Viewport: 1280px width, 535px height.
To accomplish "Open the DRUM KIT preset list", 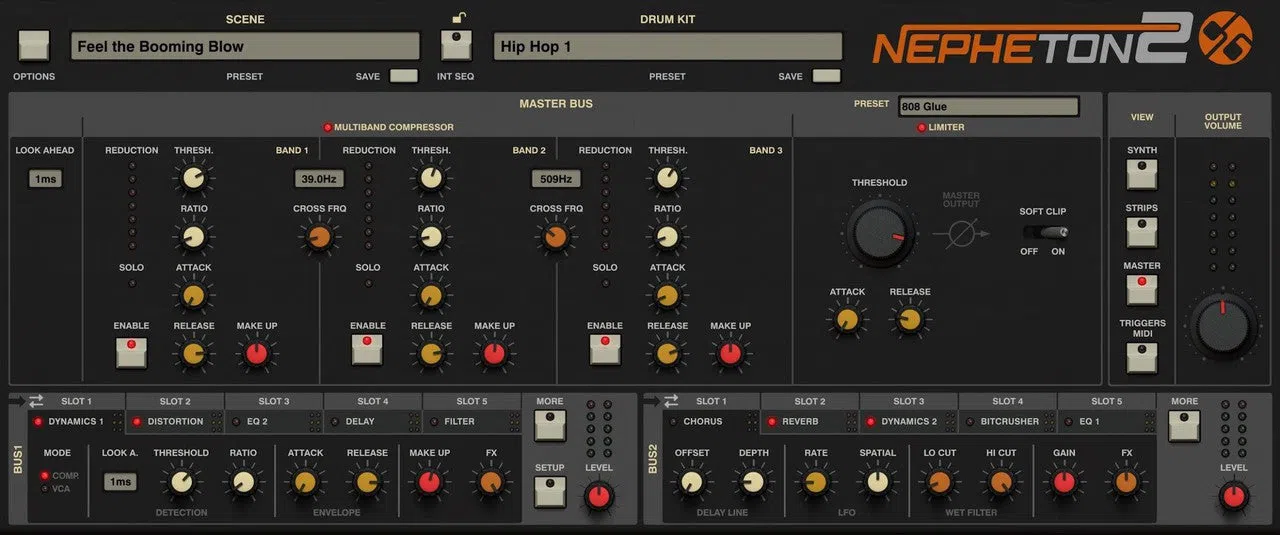I will coord(667,46).
